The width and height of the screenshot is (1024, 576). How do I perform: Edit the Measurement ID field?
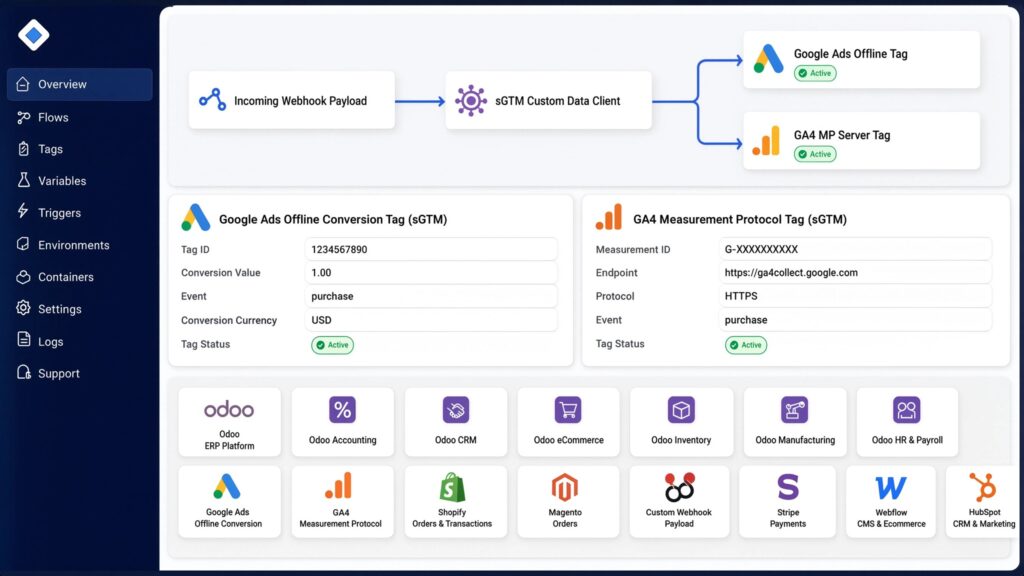coord(855,249)
